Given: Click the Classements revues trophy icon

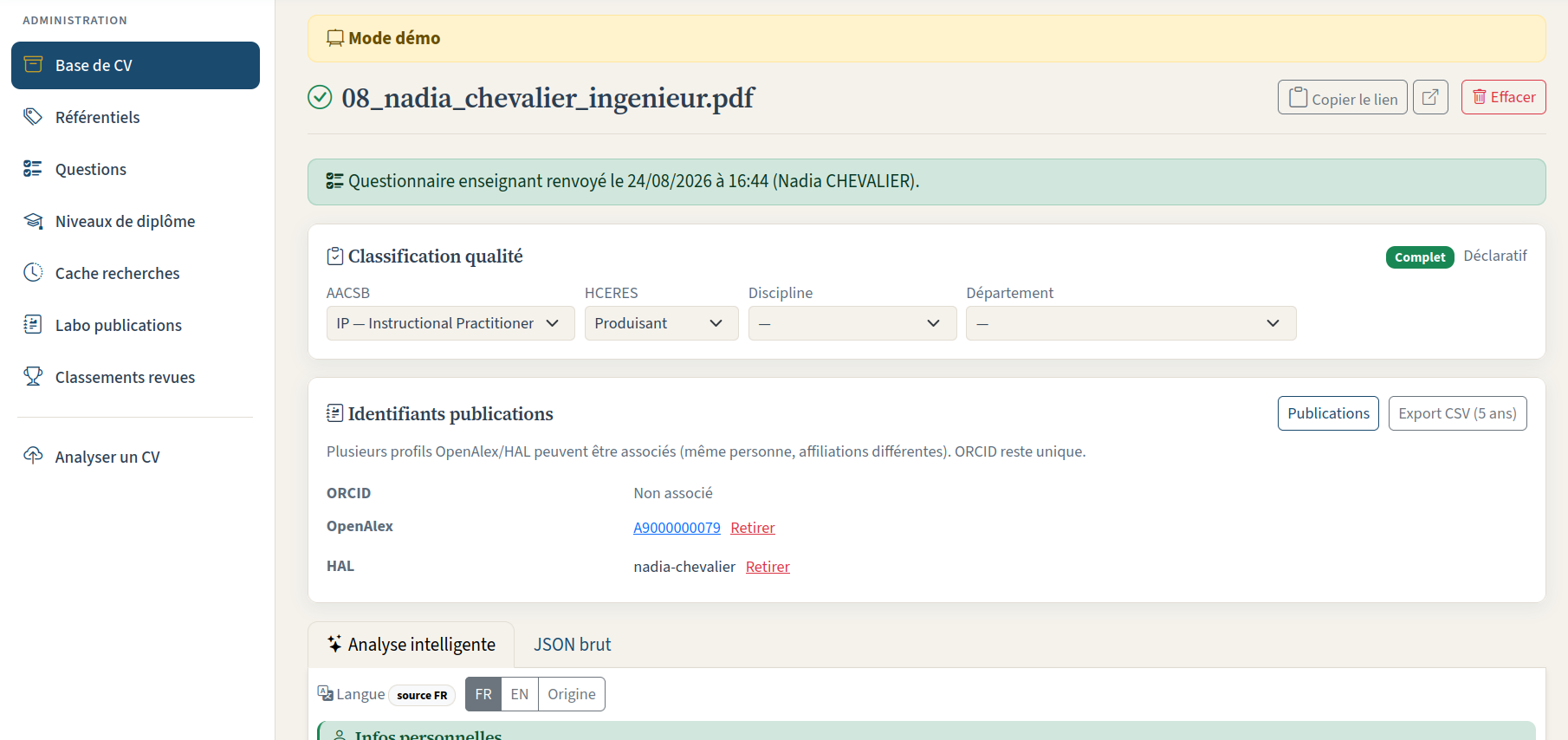Looking at the screenshot, I should (33, 376).
